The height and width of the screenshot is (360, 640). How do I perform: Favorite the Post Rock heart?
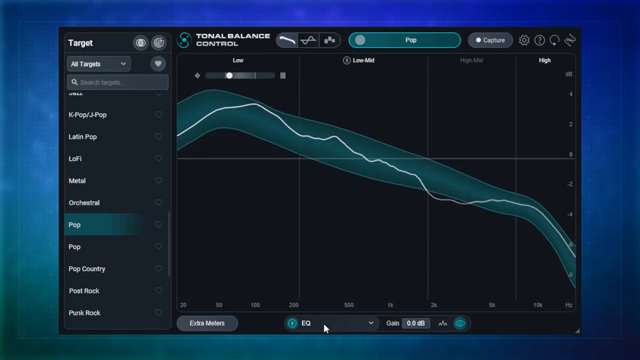[158, 291]
